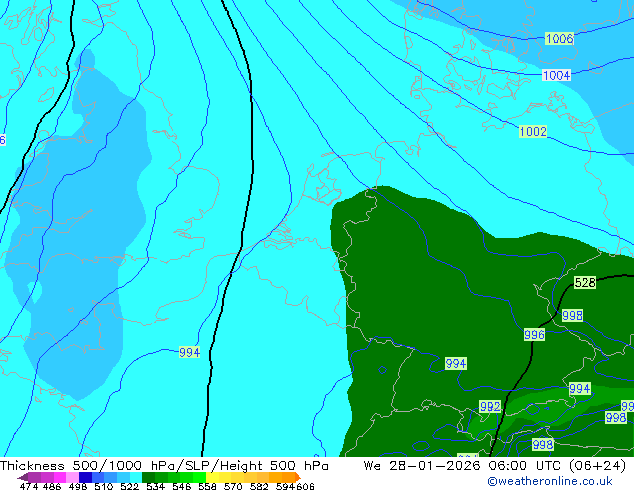This screenshot has height=490, width=634.
Task: Click the black 528 thickness contour label
Action: click(585, 282)
